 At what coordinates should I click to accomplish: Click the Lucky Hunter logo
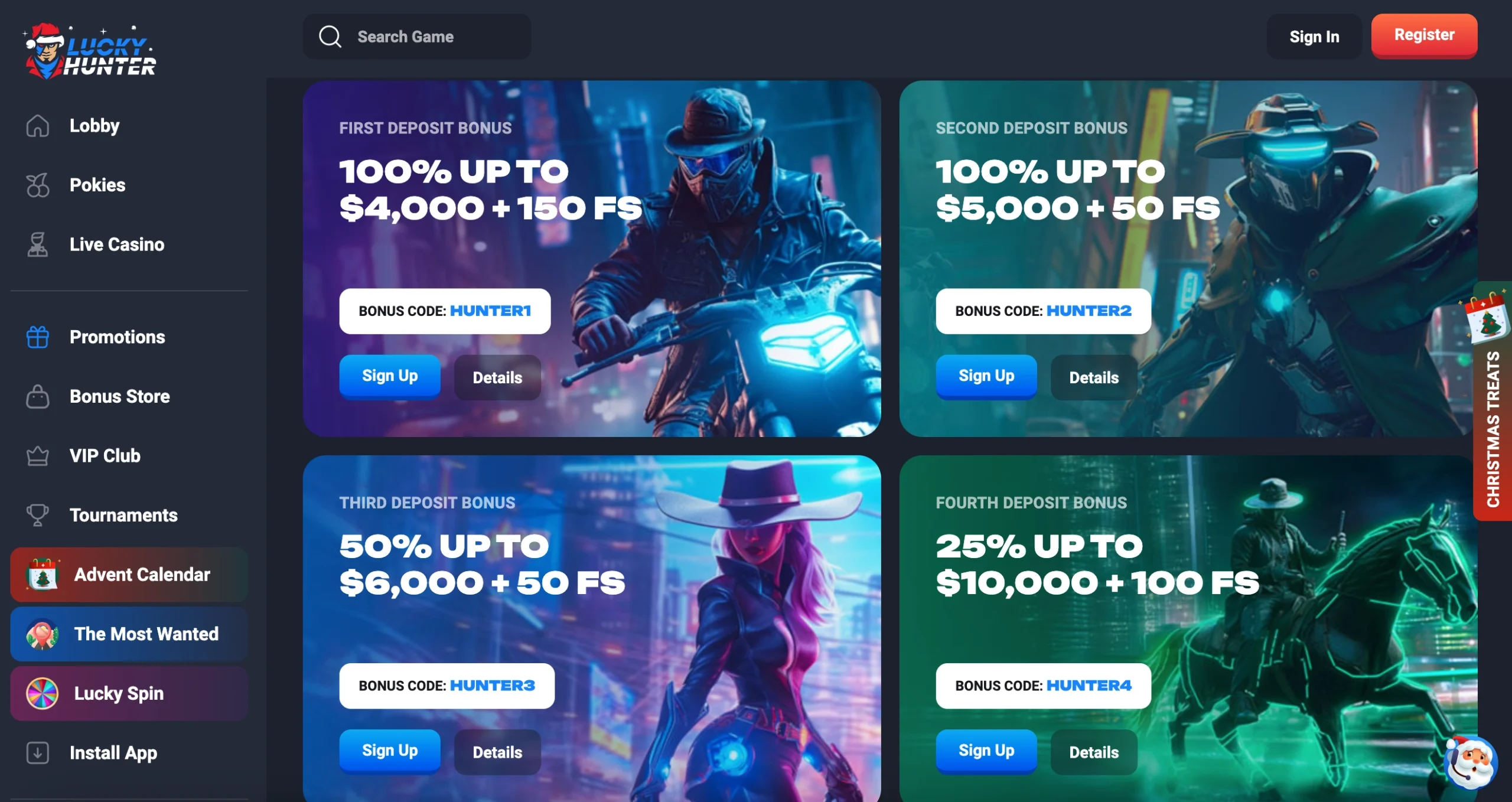pyautogui.click(x=90, y=51)
